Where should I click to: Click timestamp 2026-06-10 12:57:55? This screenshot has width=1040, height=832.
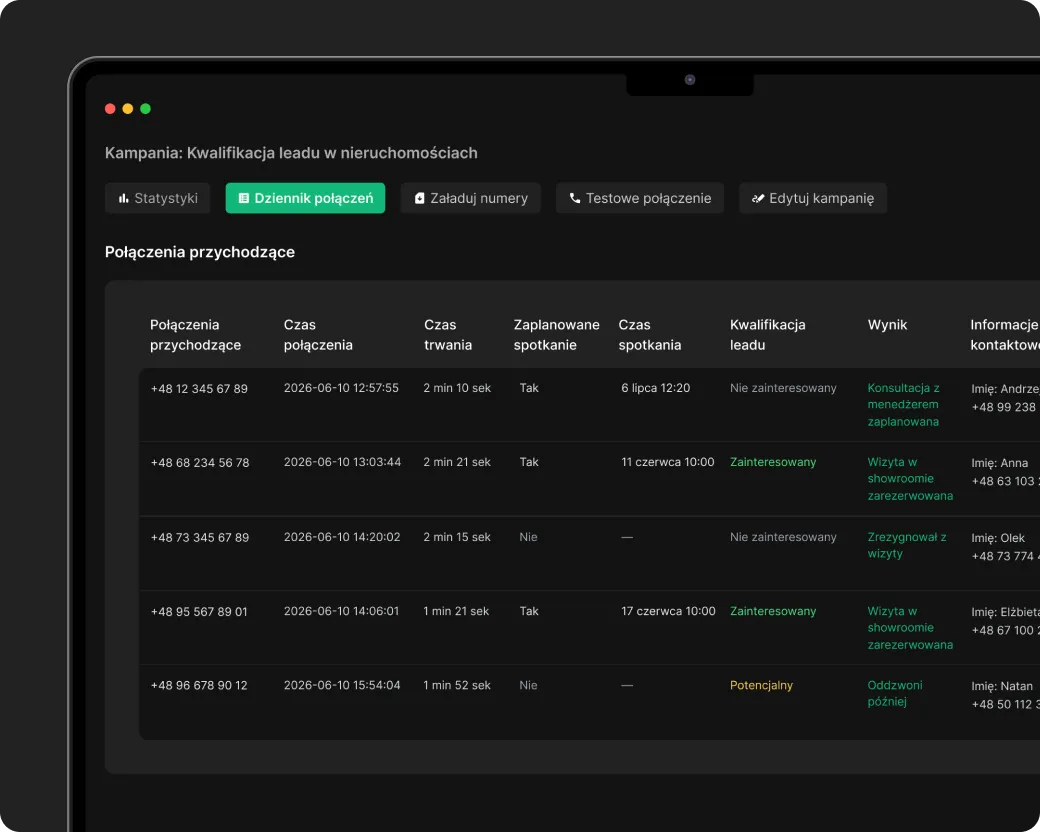click(341, 388)
